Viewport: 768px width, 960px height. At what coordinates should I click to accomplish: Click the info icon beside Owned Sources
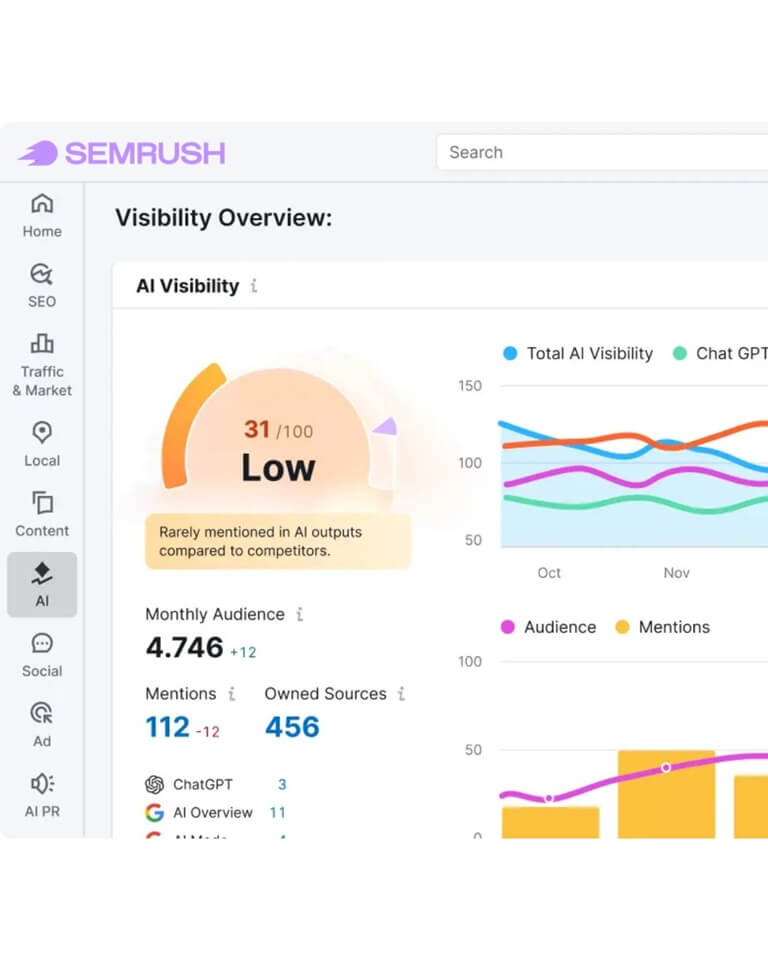pyautogui.click(x=401, y=693)
